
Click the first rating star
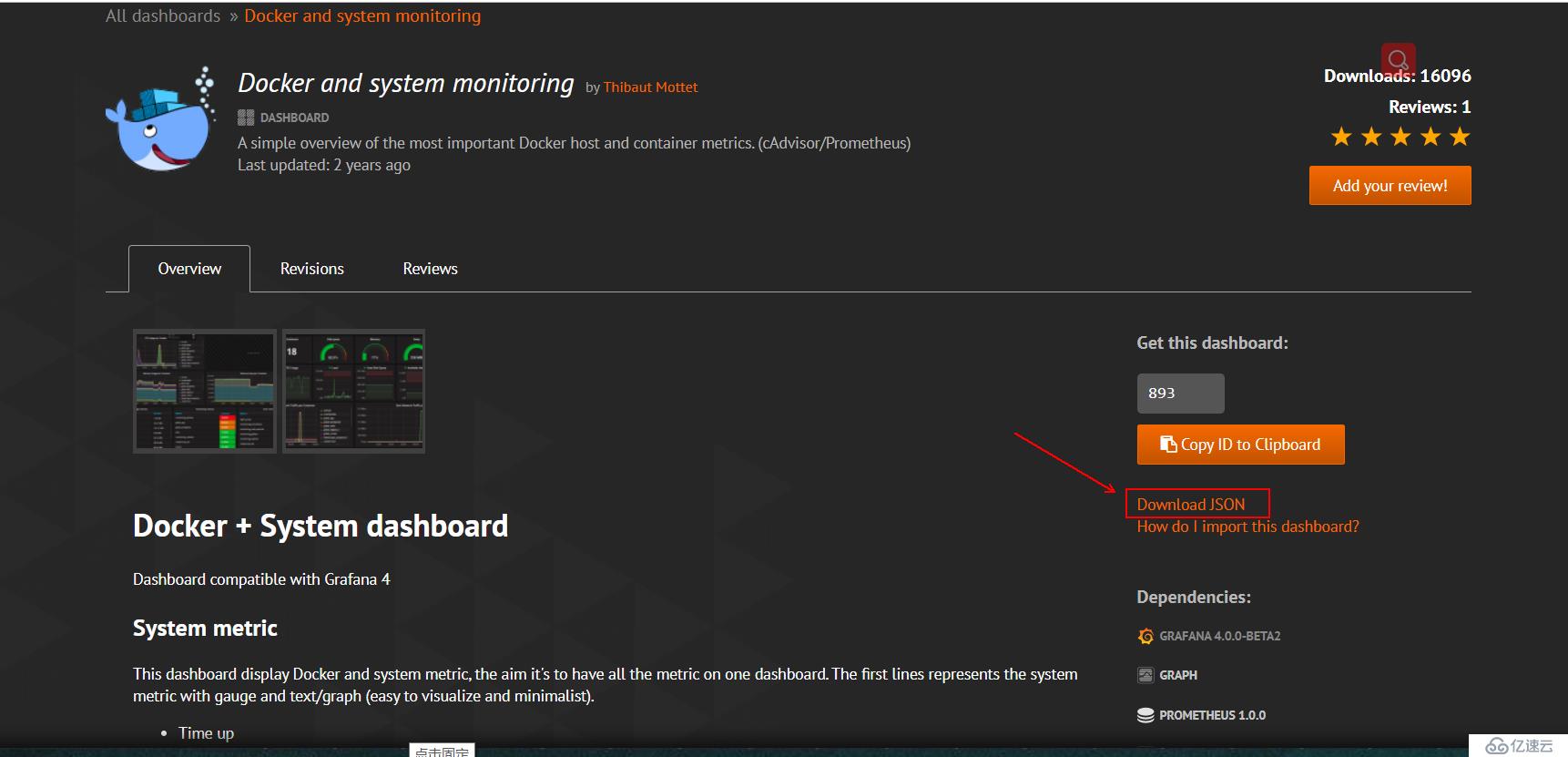pos(1341,137)
